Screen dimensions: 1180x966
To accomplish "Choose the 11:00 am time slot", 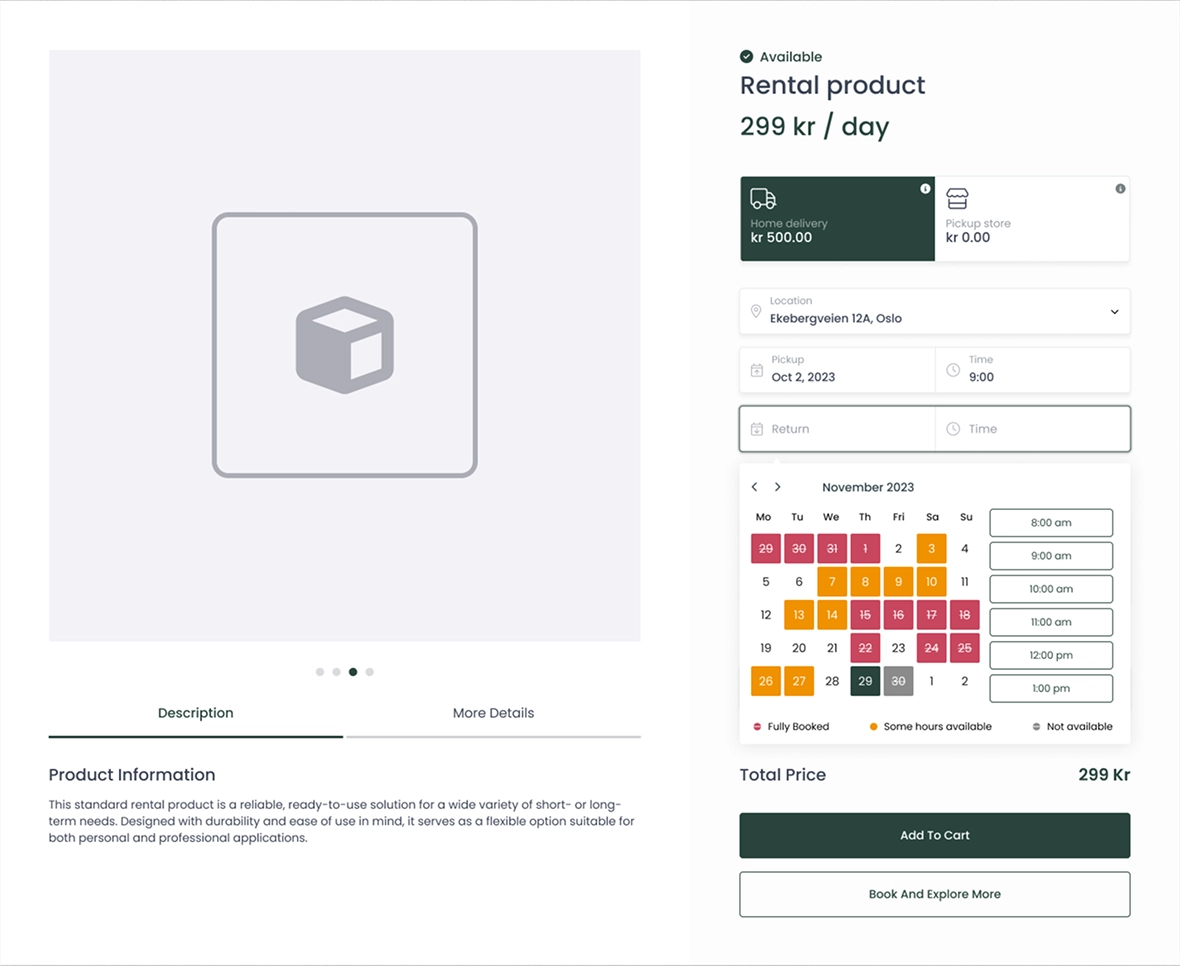I will pyautogui.click(x=1051, y=622).
